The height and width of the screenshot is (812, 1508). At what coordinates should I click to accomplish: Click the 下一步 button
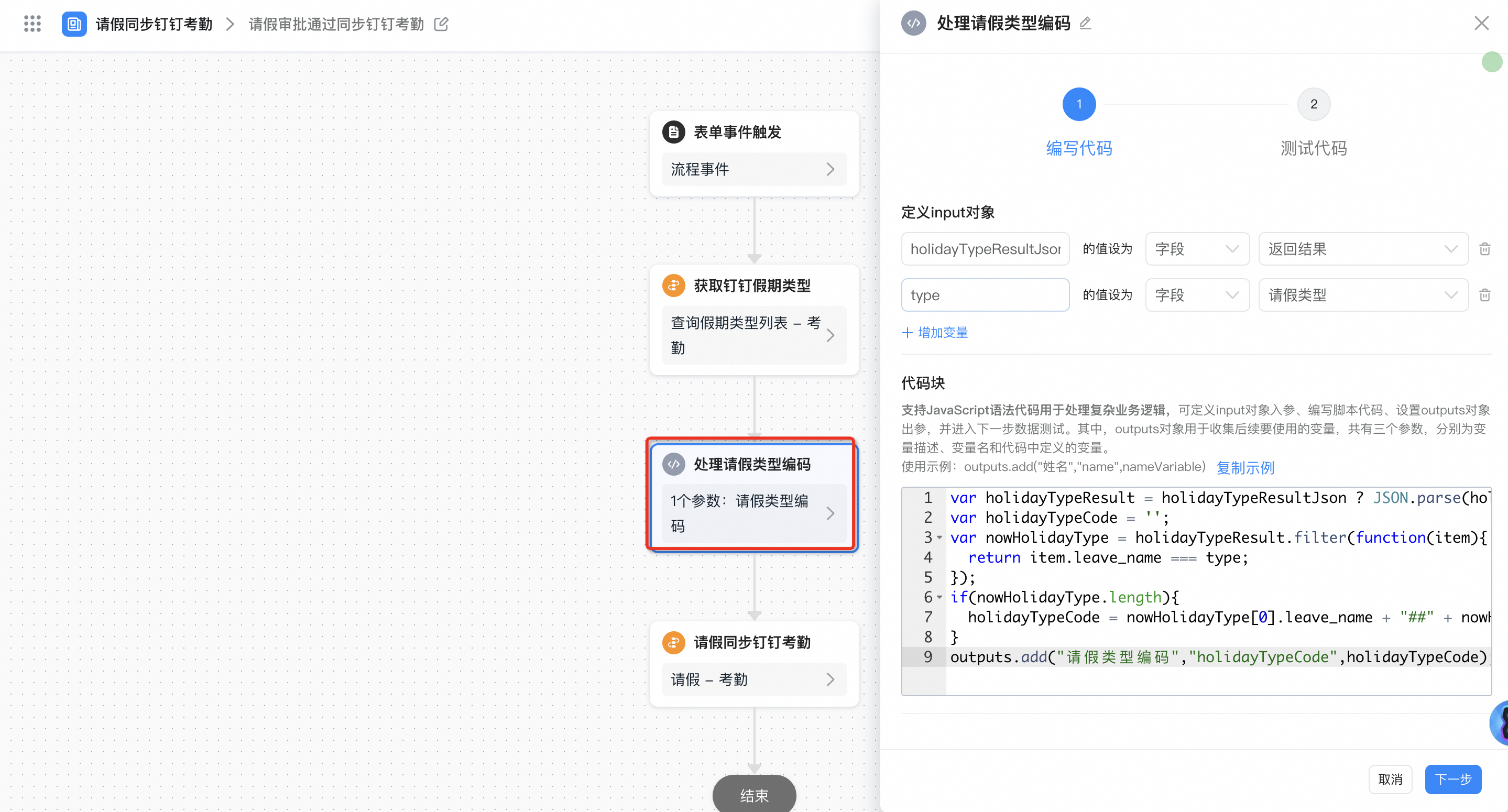[x=1452, y=779]
